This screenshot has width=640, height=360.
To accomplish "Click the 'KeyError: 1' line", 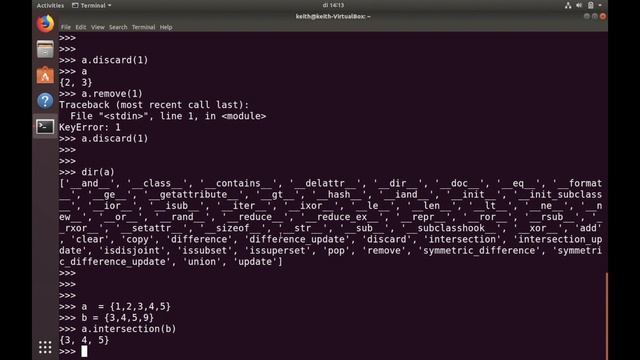I will 90,127.
